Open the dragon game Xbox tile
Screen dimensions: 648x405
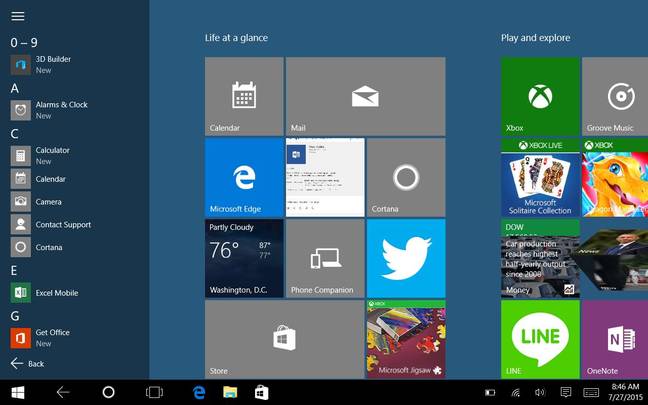tap(615, 177)
